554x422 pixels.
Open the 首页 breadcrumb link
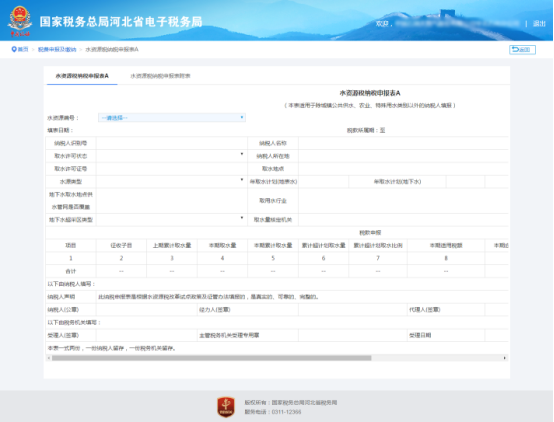click(23, 49)
